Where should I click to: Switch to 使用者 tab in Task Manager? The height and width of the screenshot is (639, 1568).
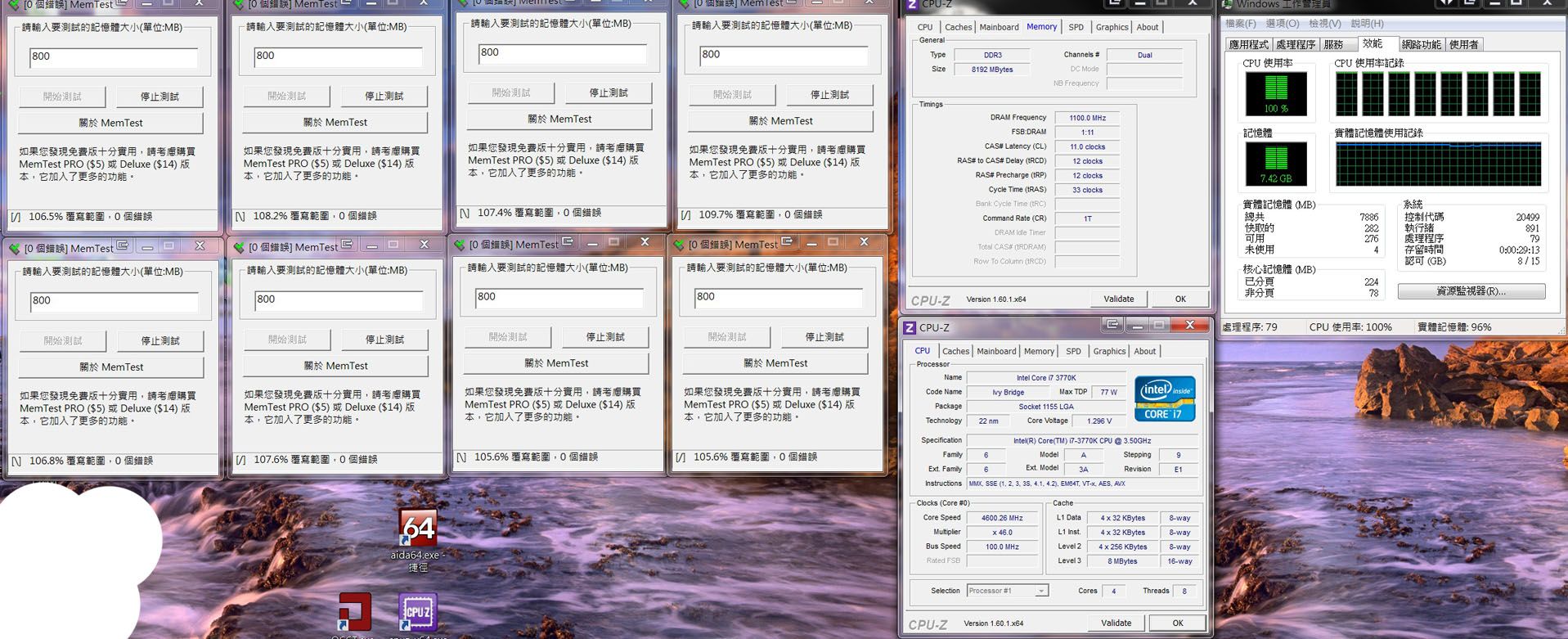pos(1464,45)
